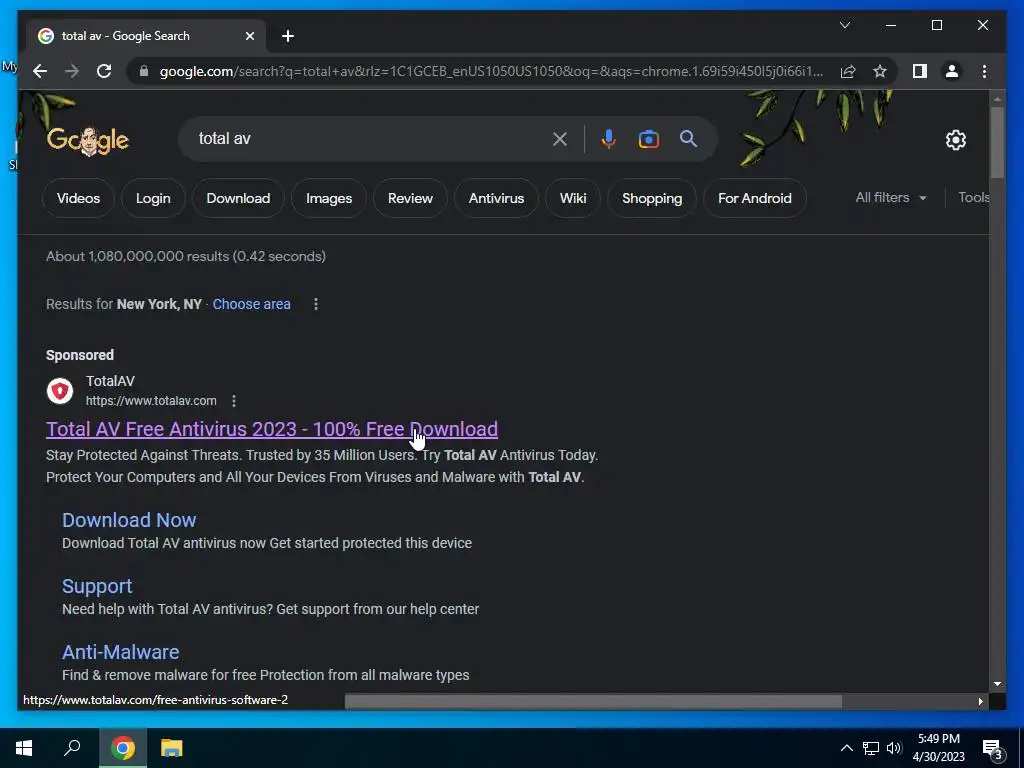Open the 'Anti-Malware' sitelink
Image resolution: width=1024 pixels, height=768 pixels.
(121, 652)
